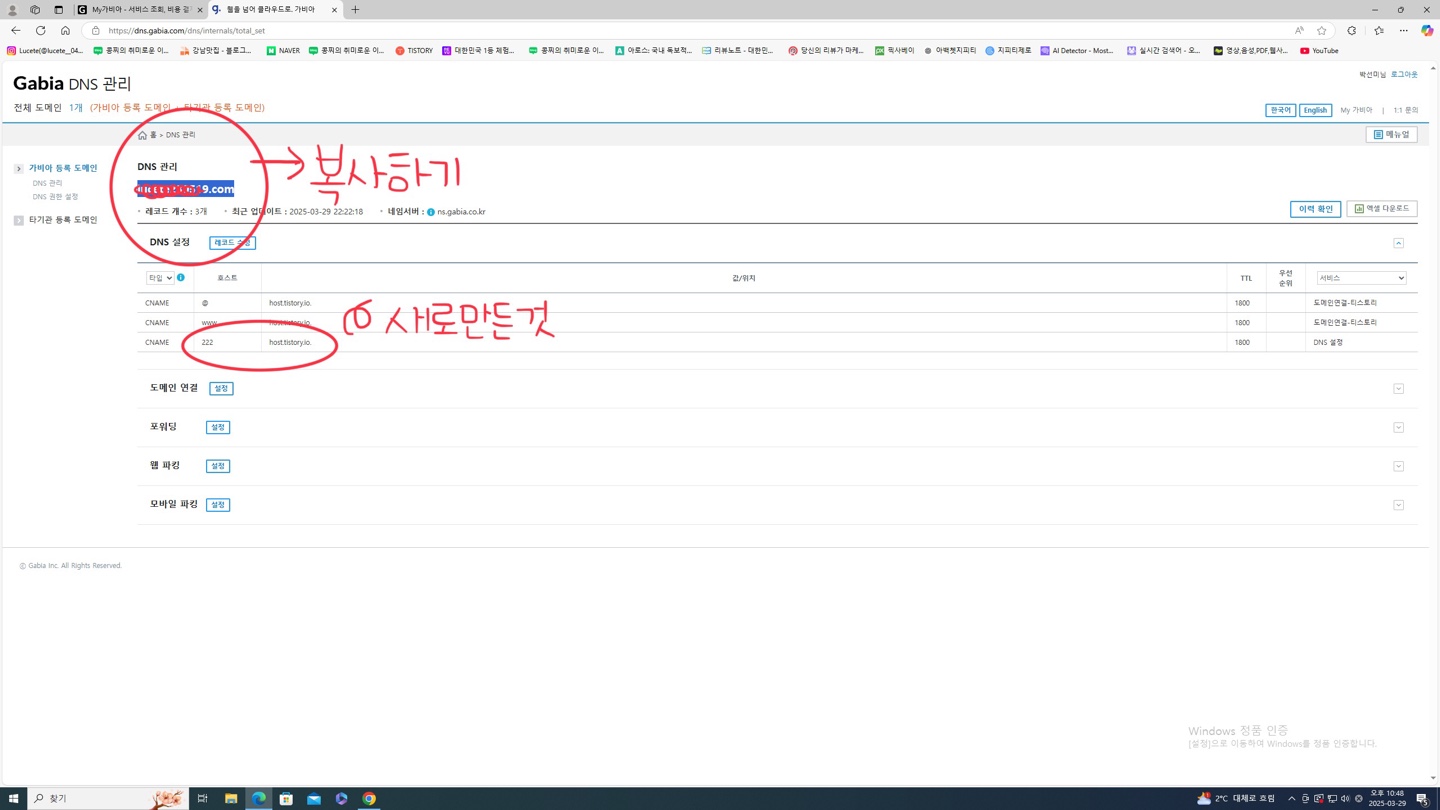Open the Edge settings and more menu

pos(1403,31)
